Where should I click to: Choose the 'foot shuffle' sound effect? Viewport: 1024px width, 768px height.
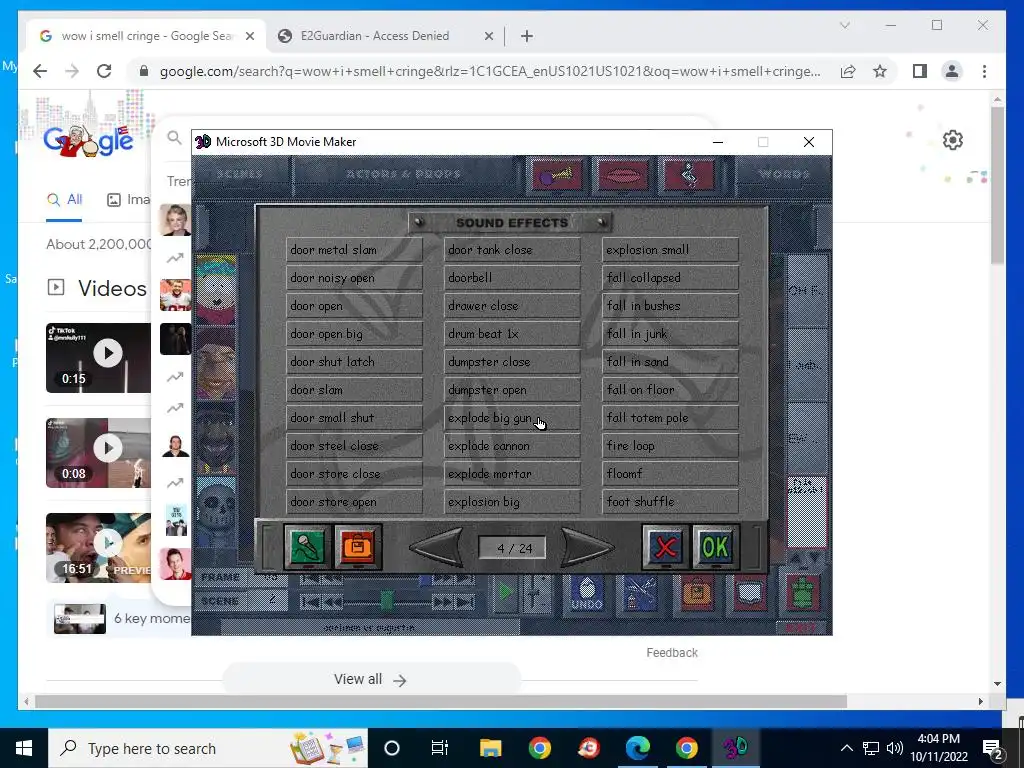(671, 502)
